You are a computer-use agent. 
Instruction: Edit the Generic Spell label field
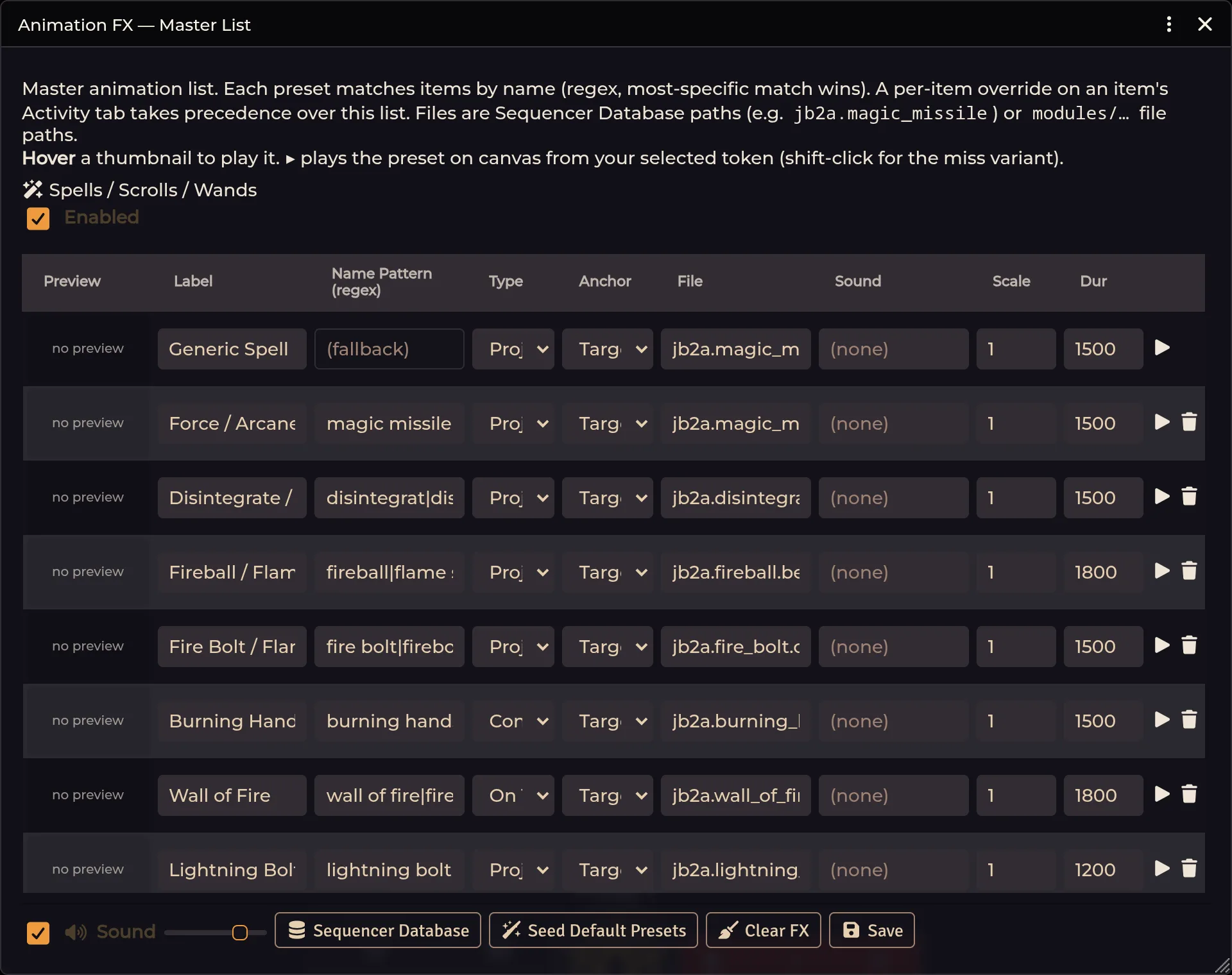[232, 349]
